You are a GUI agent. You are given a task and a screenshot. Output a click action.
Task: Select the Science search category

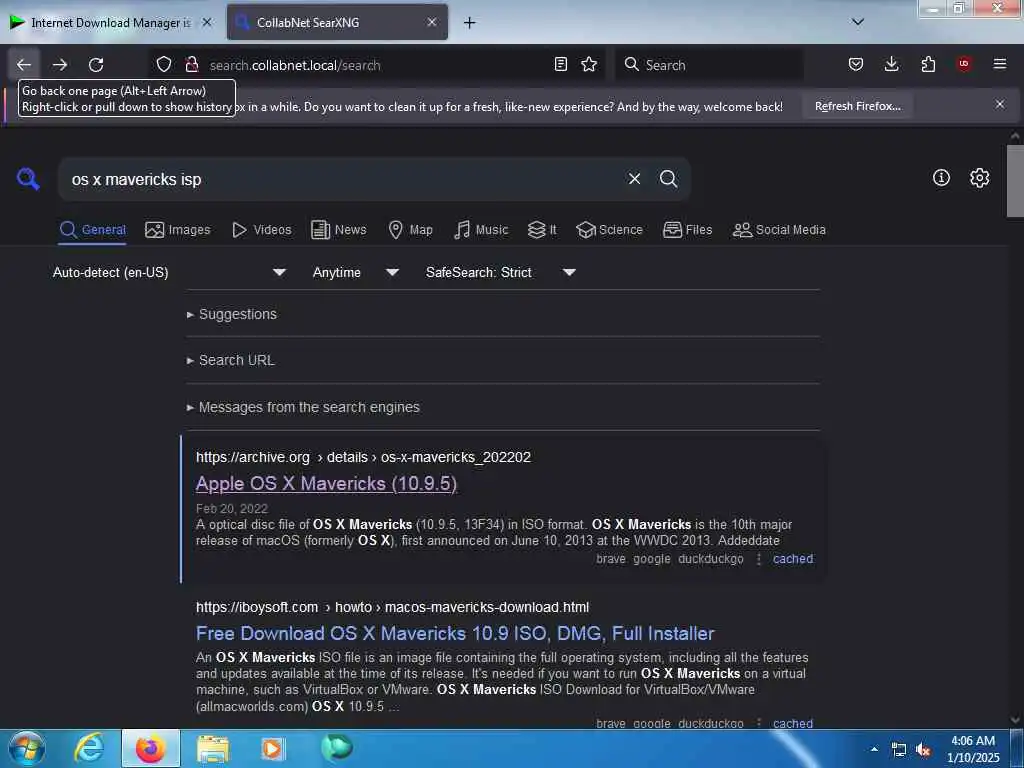click(x=609, y=230)
